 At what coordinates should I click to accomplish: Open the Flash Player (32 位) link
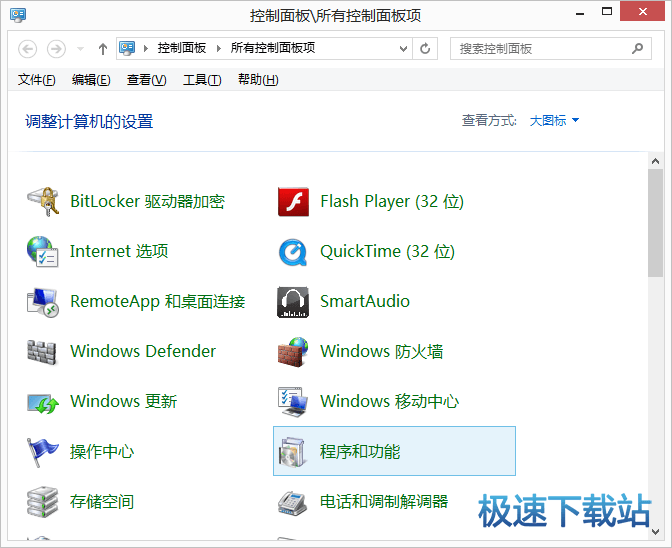tap(392, 201)
